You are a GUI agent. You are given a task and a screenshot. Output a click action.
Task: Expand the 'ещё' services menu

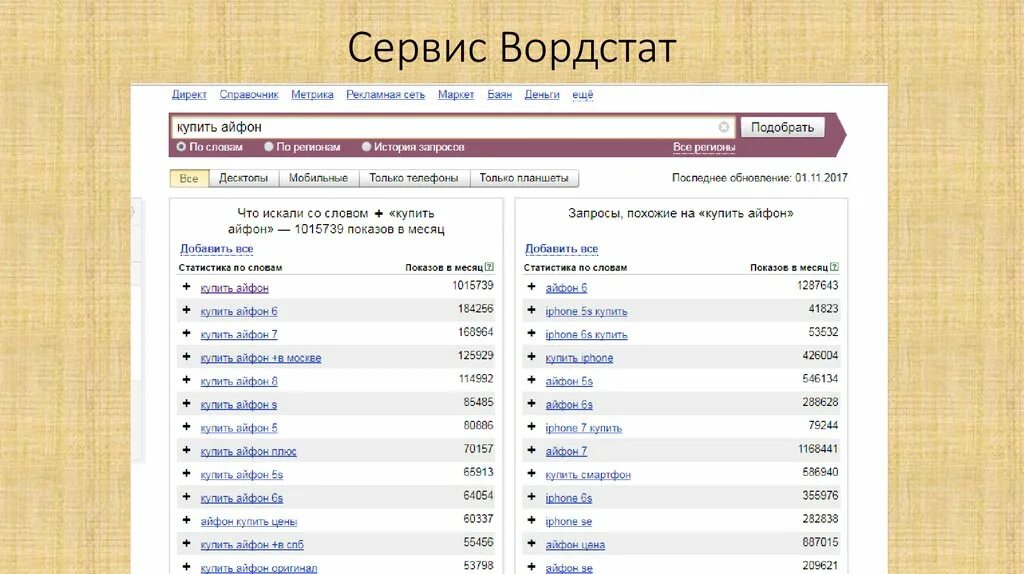coord(583,95)
